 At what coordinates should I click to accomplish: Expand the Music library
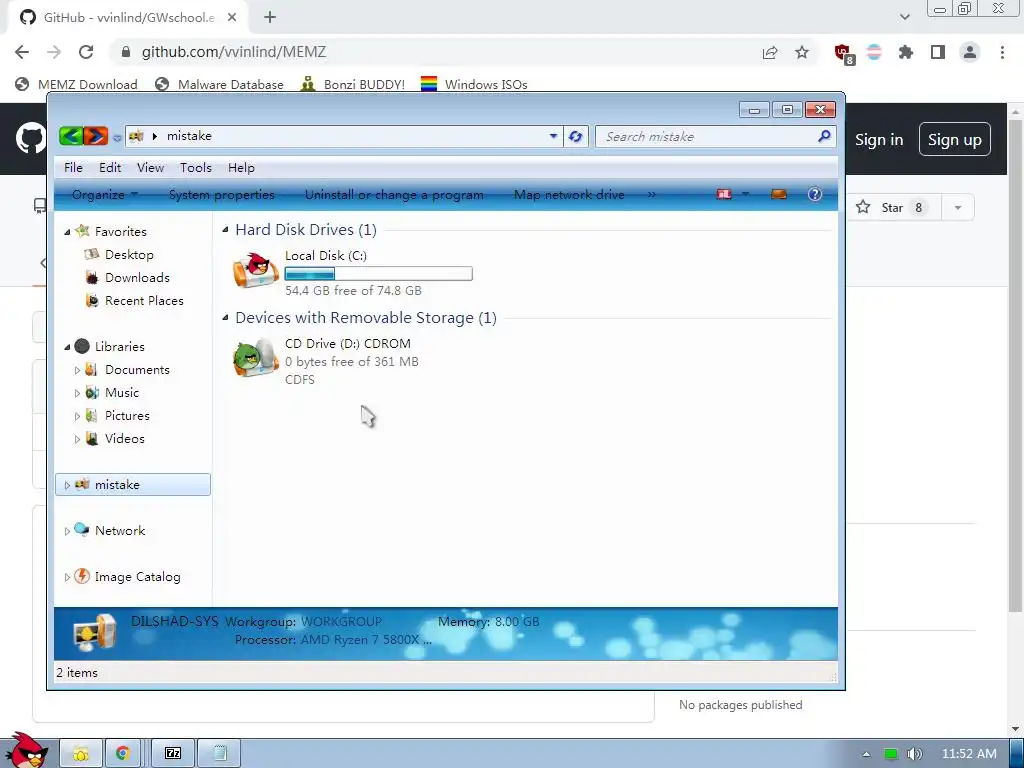(77, 393)
